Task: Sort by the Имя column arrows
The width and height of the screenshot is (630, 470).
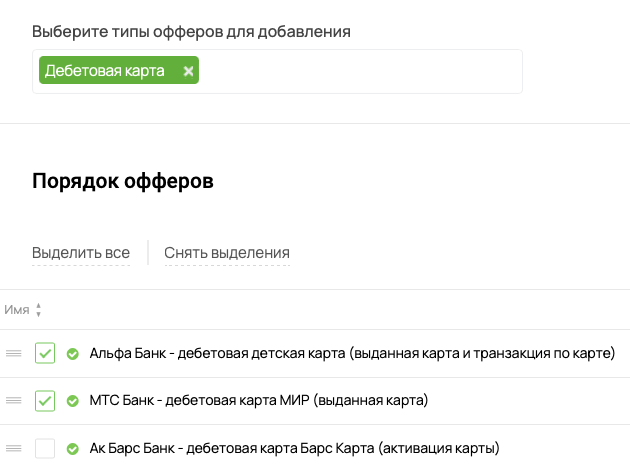Action: [39, 310]
